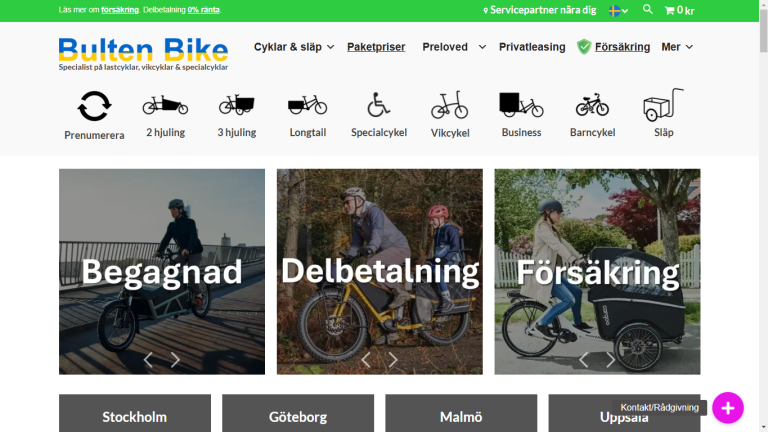Follow the 0% ränta link

point(203,10)
